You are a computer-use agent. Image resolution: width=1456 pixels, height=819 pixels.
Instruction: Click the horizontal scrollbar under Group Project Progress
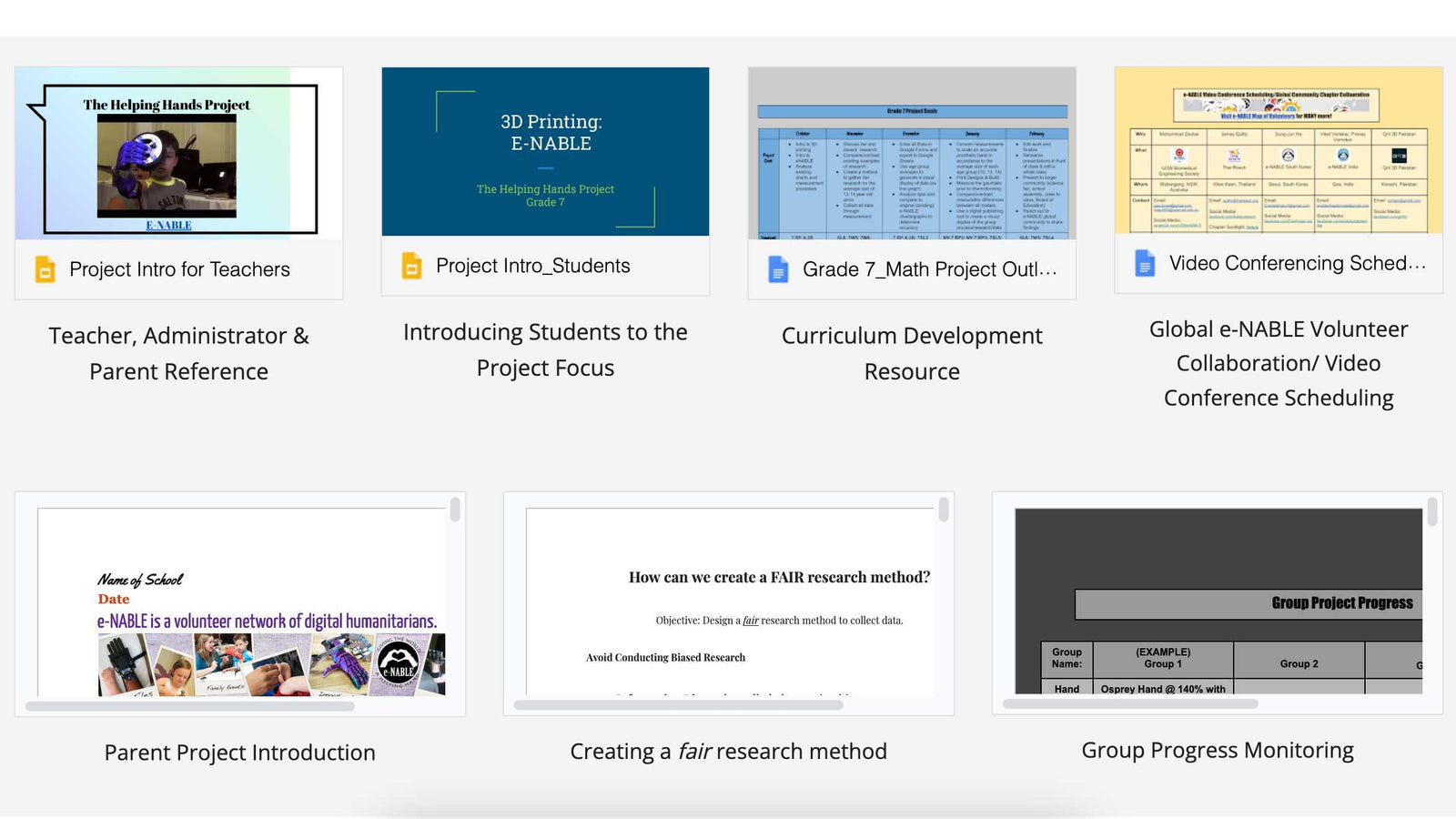pyautogui.click(x=1130, y=704)
